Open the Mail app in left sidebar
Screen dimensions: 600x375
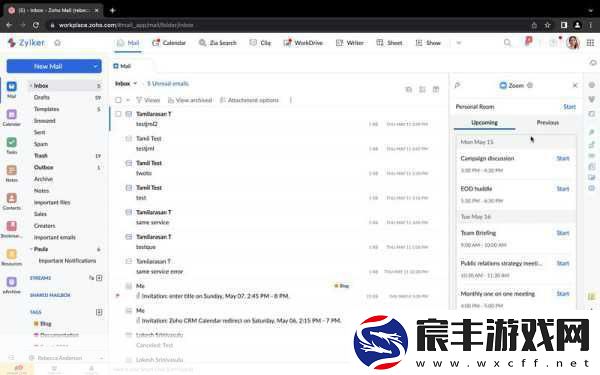[x=11, y=90]
